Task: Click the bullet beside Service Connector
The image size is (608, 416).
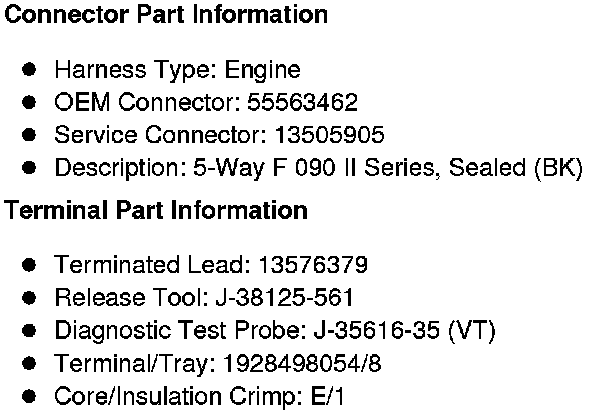Action: 30,135
